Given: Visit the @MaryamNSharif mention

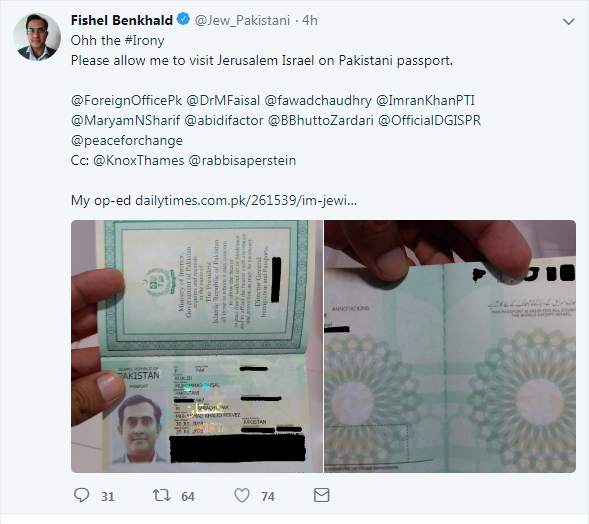Looking at the screenshot, I should tap(125, 121).
